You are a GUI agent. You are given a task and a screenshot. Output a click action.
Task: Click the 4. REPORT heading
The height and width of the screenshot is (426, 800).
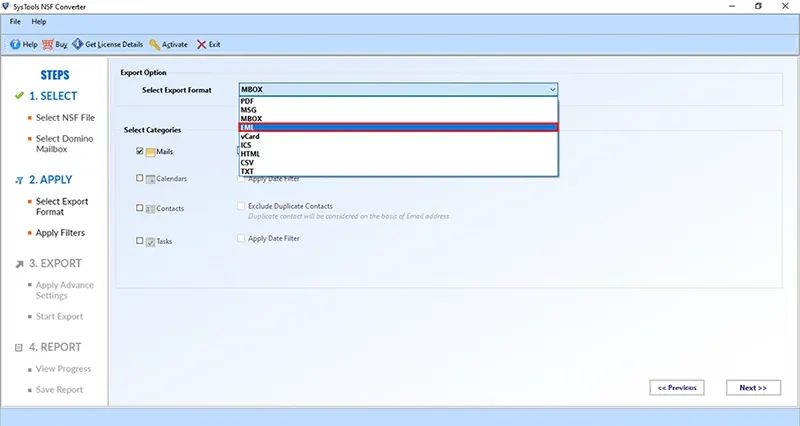pos(55,347)
